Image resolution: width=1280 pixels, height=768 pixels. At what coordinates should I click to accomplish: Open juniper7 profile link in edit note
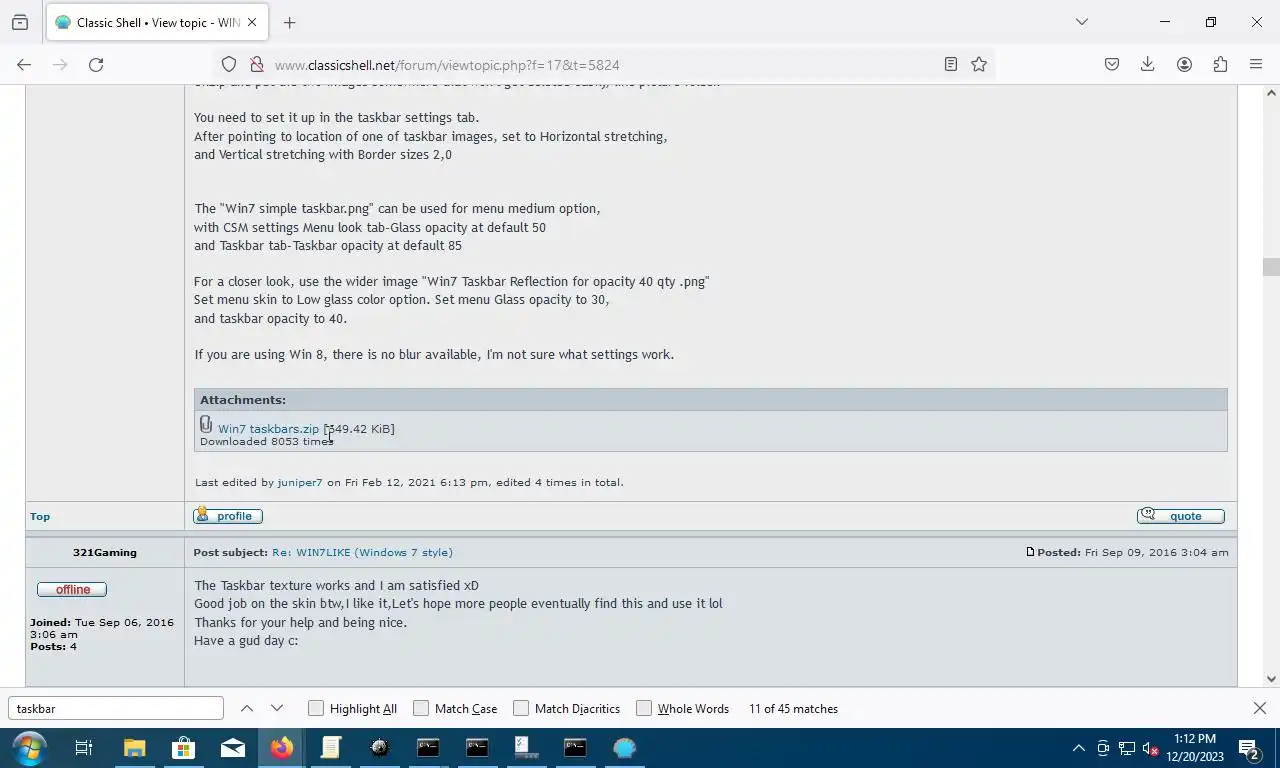pyautogui.click(x=300, y=482)
